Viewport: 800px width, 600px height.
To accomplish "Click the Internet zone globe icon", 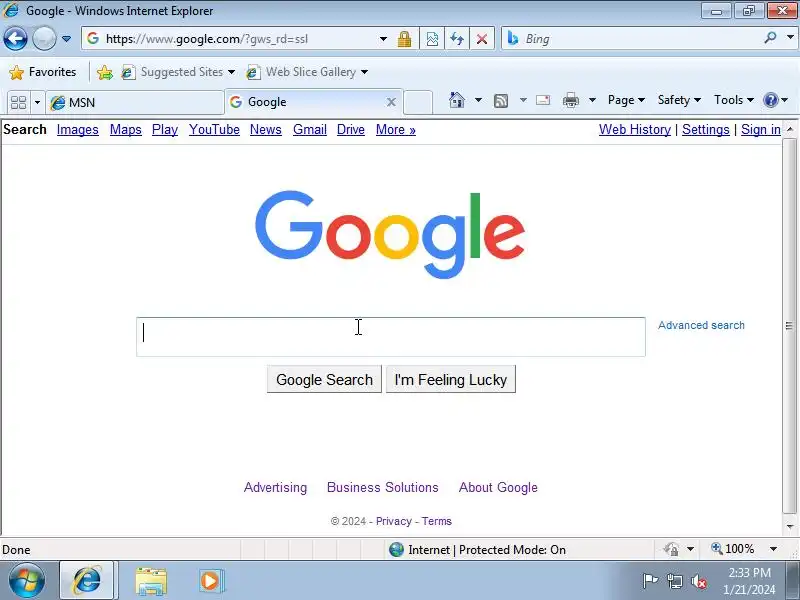I will pos(396,549).
